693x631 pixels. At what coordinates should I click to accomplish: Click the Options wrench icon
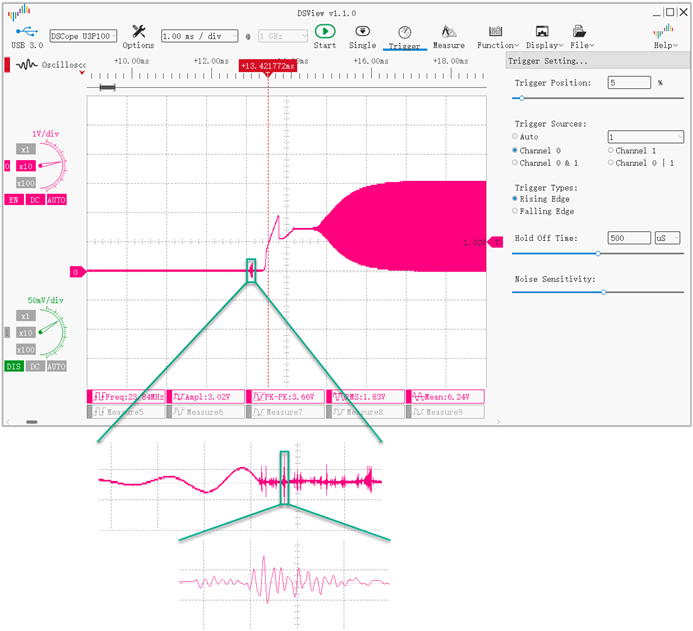click(x=138, y=32)
